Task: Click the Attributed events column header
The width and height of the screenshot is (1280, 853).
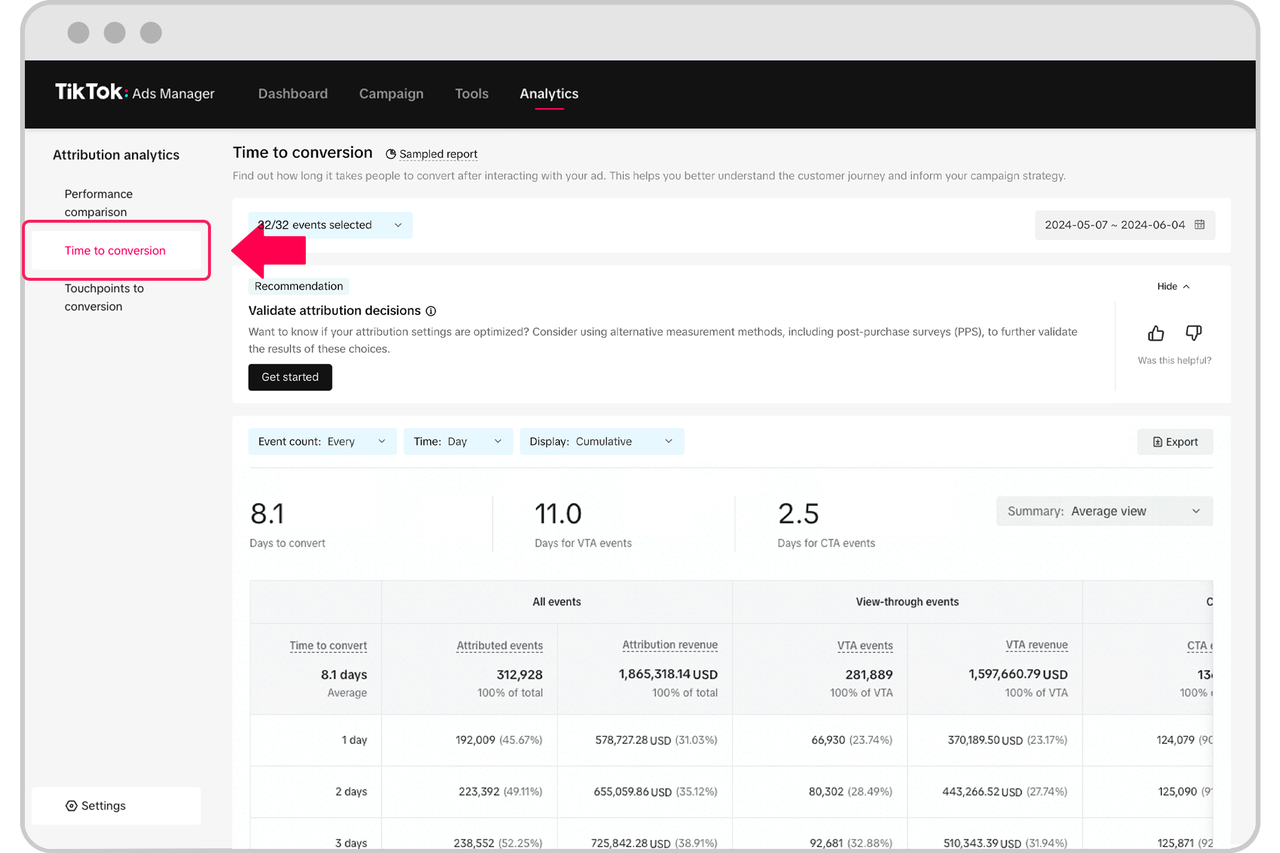Action: [x=500, y=646]
